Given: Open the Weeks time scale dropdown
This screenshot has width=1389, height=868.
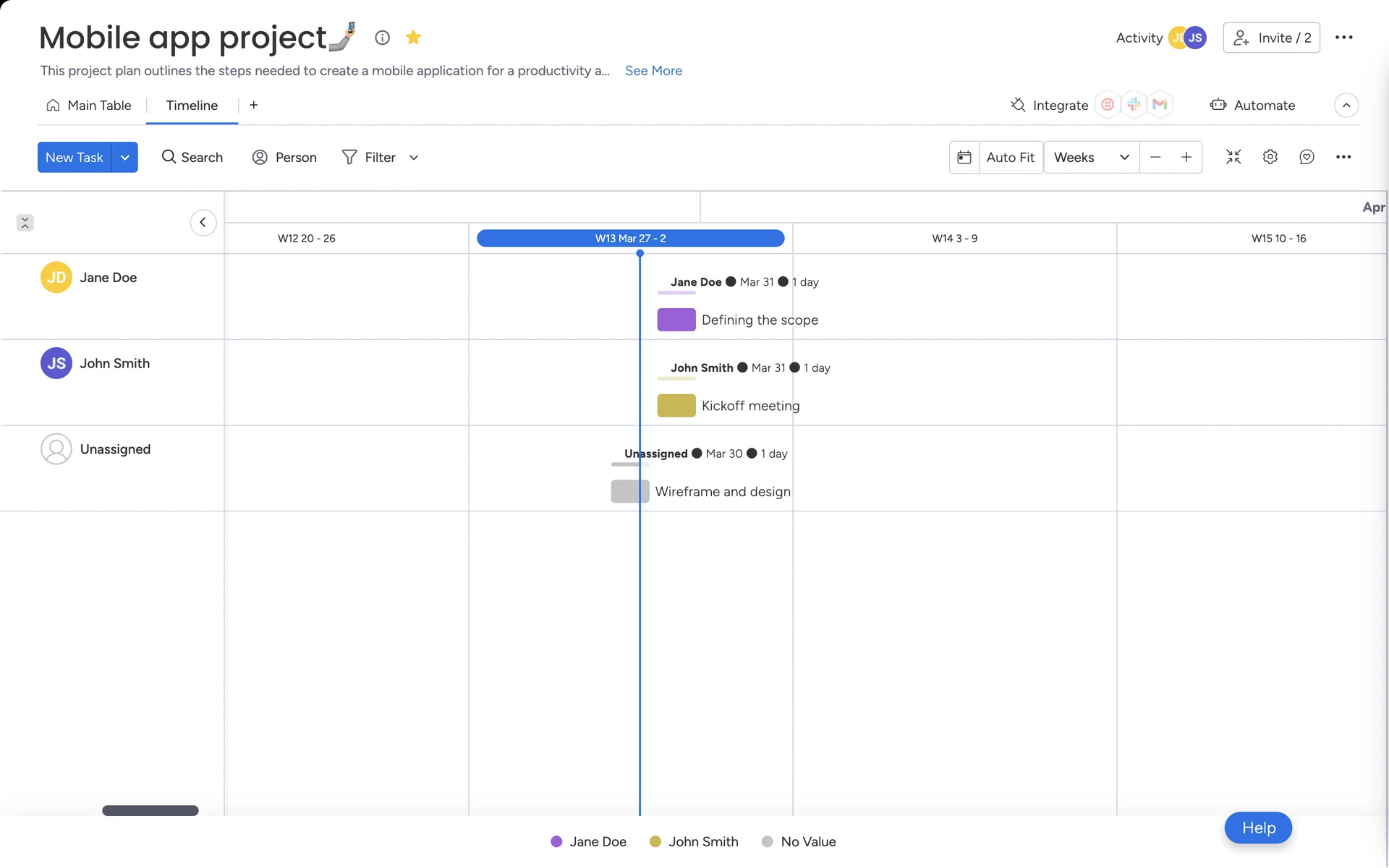Looking at the screenshot, I should pos(1091,157).
